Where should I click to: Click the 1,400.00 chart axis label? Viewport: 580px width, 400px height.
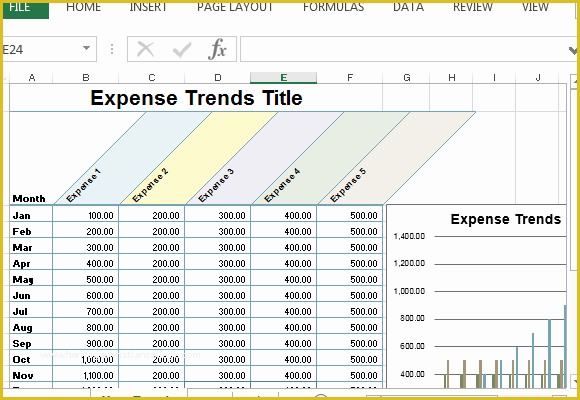click(409, 236)
